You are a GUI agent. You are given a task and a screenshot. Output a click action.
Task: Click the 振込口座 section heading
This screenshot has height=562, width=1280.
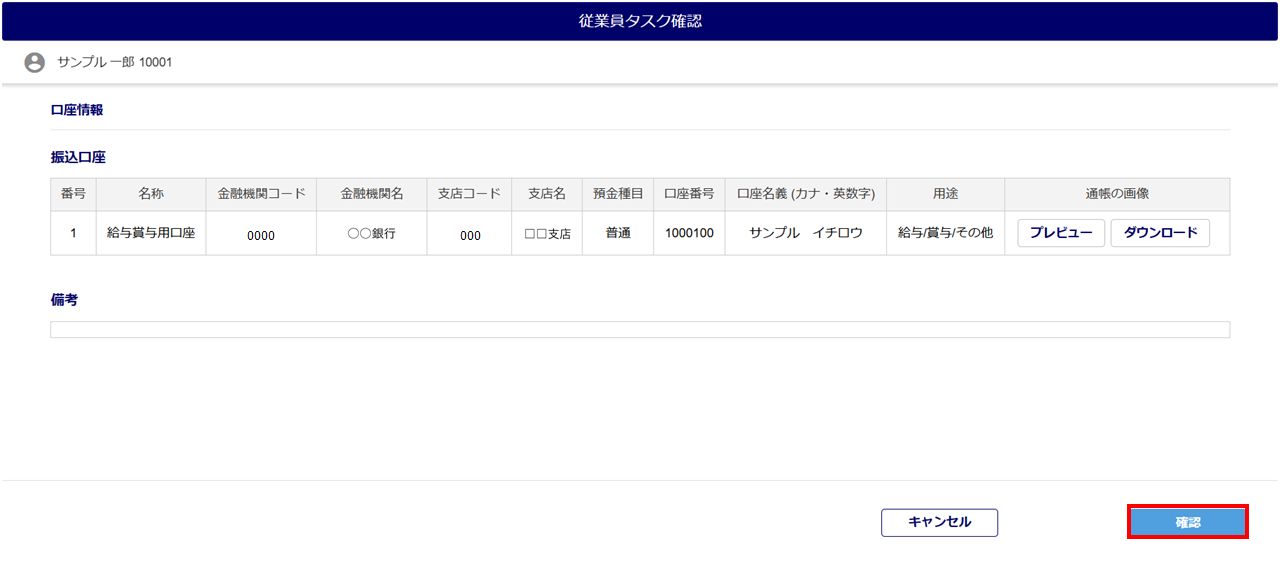(x=78, y=158)
